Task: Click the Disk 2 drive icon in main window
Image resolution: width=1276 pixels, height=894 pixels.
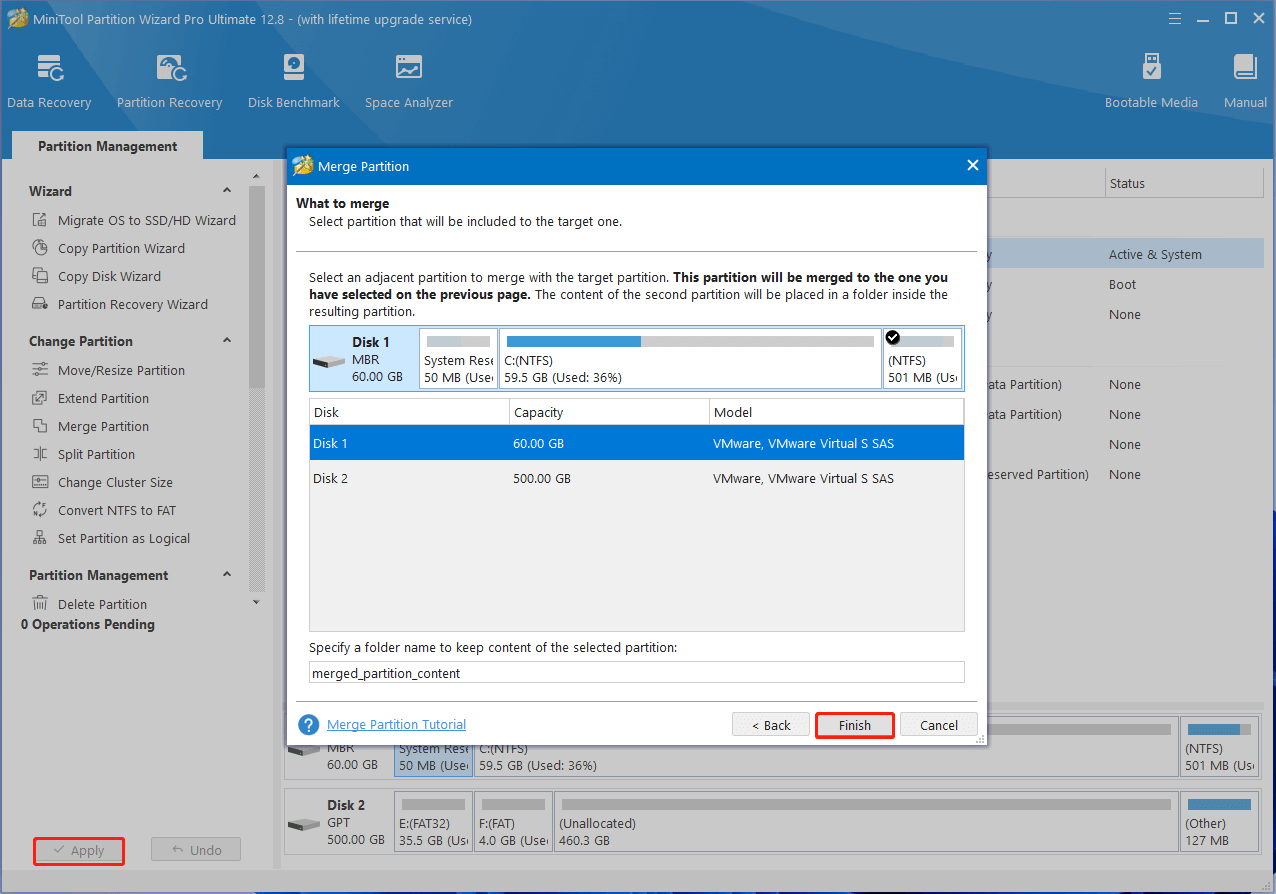Action: coord(304,824)
